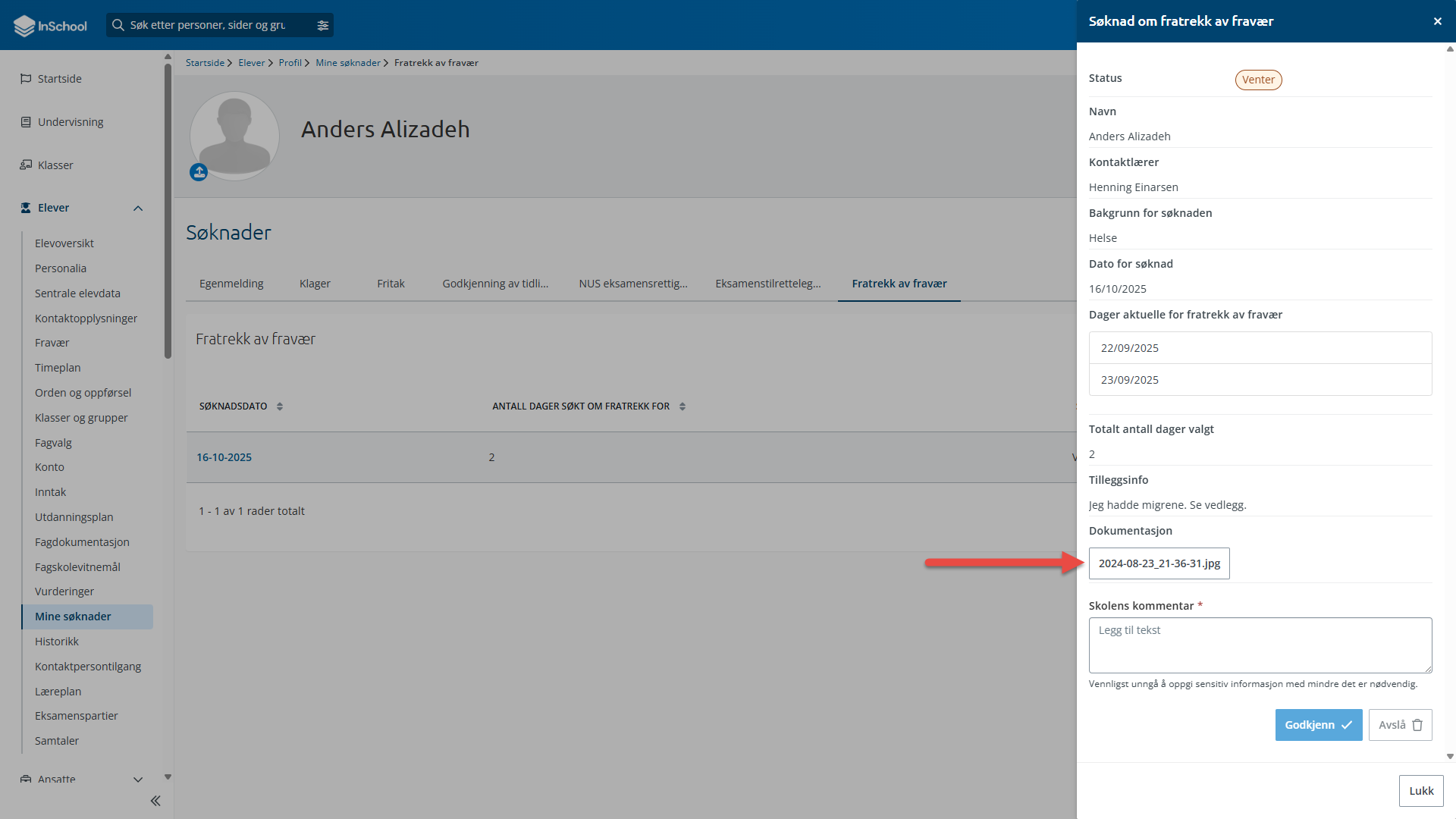Screen dimensions: 1456x819
Task: Open Personalia in sidebar
Action: click(x=61, y=268)
